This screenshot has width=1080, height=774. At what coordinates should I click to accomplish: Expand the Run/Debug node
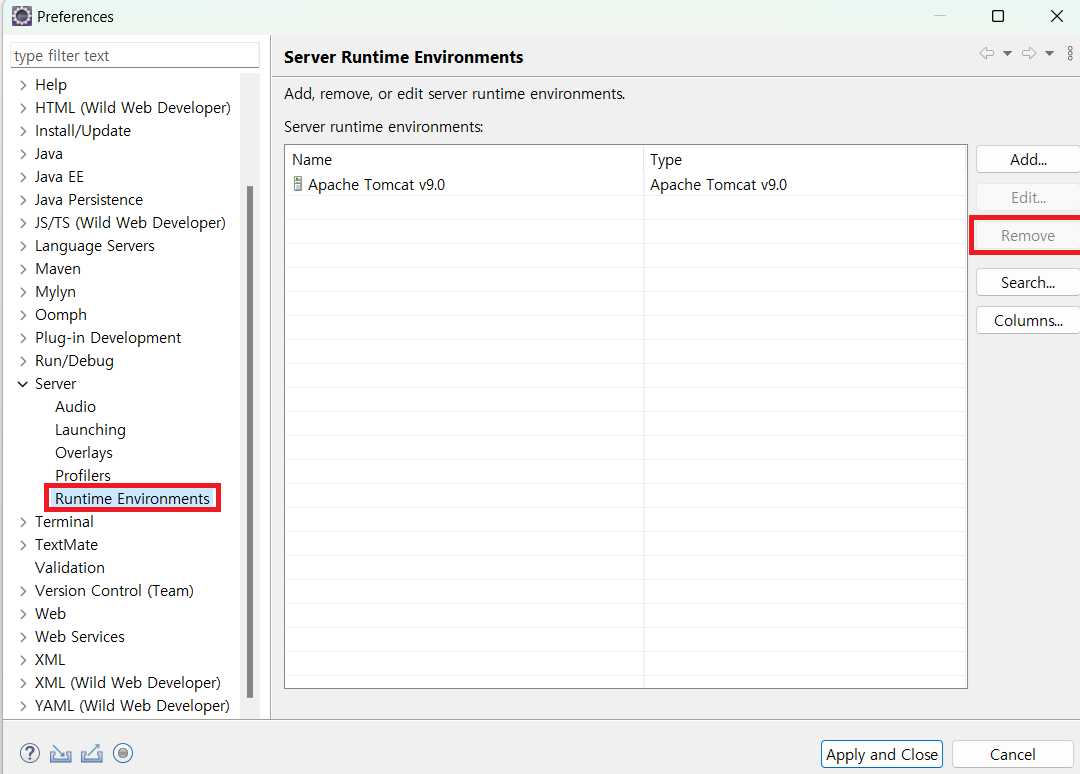tap(23, 361)
